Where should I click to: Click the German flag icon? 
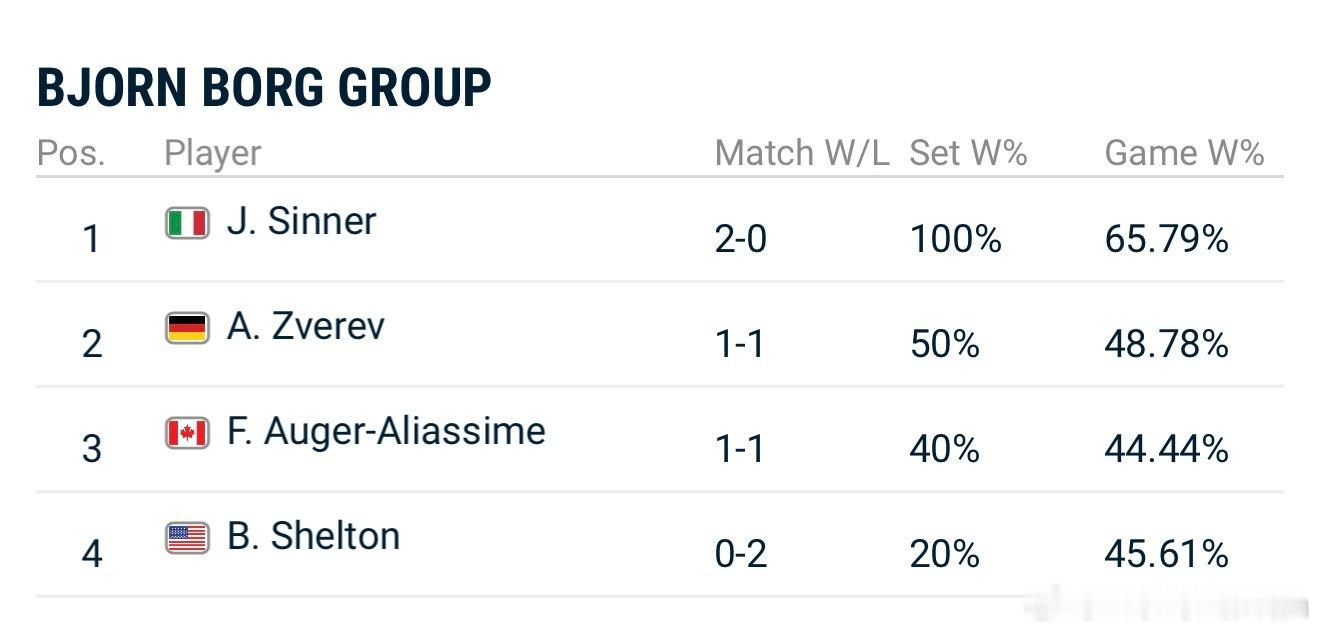(187, 328)
